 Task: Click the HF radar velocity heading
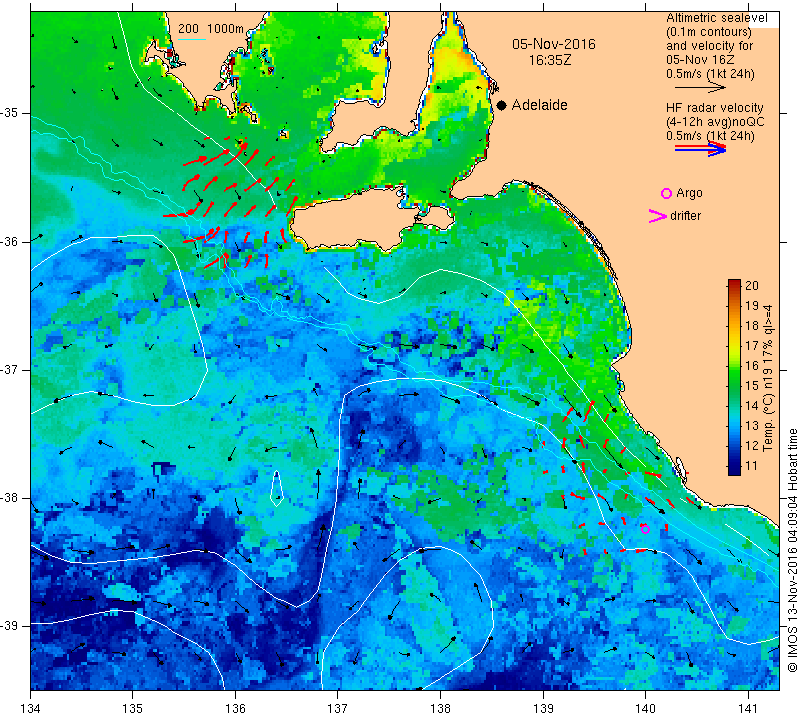coord(714,108)
